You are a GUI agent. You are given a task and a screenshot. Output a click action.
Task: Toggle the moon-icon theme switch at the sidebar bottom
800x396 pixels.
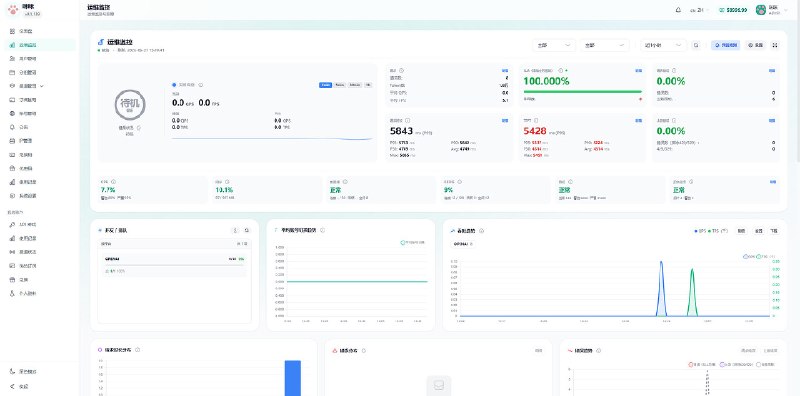(x=40, y=372)
